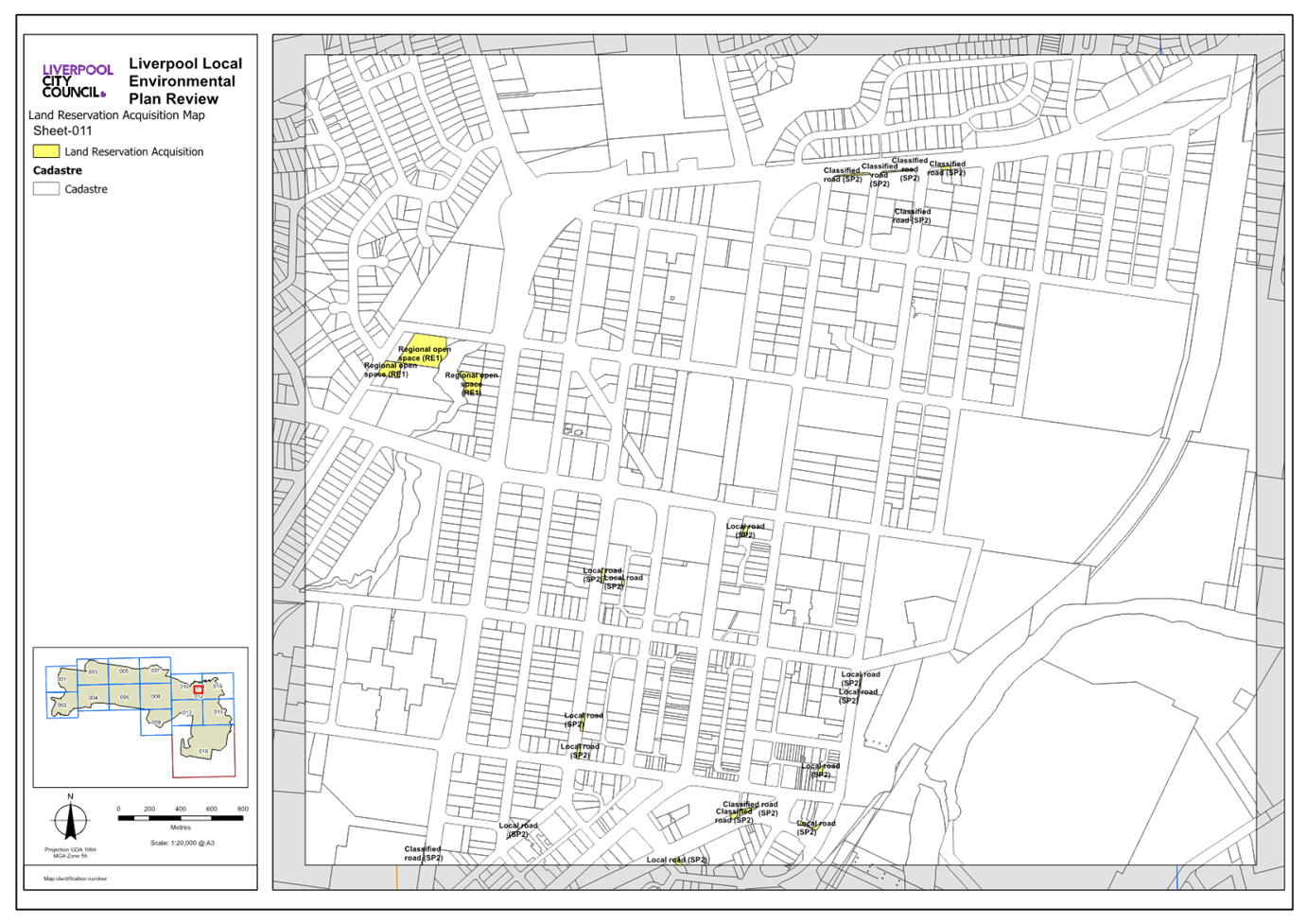
Task: Click the red highlighted square in the index map
Action: [199, 689]
